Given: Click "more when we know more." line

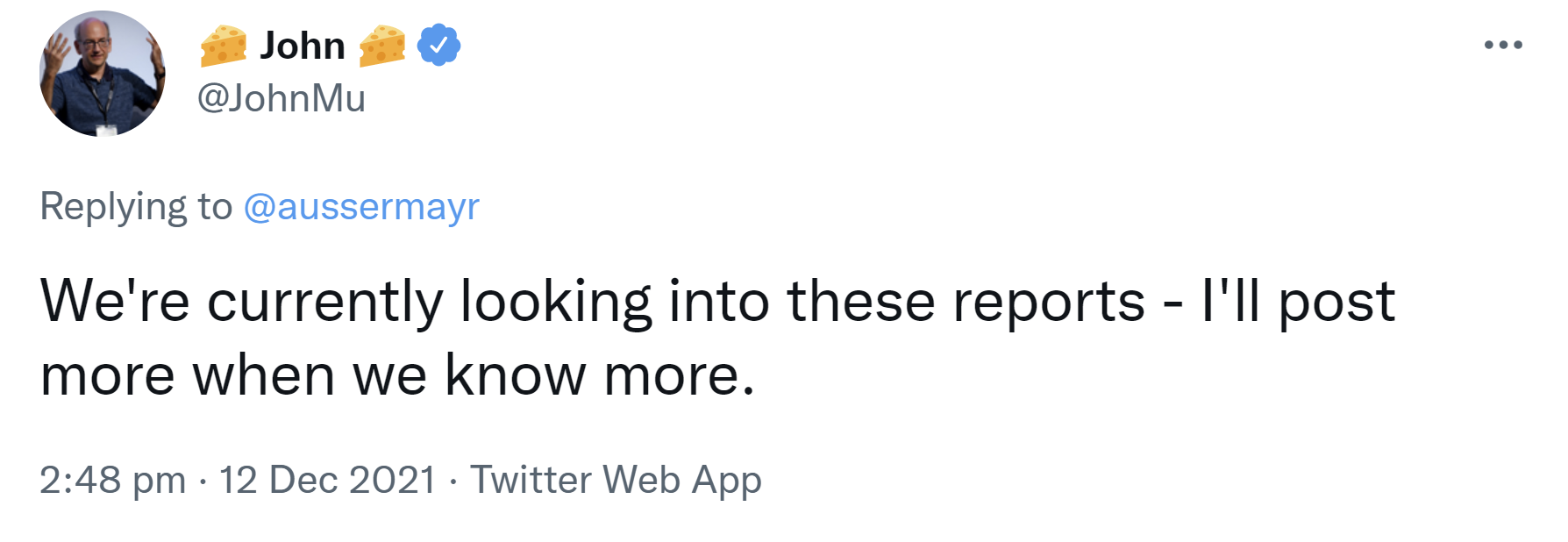Looking at the screenshot, I should [x=397, y=375].
